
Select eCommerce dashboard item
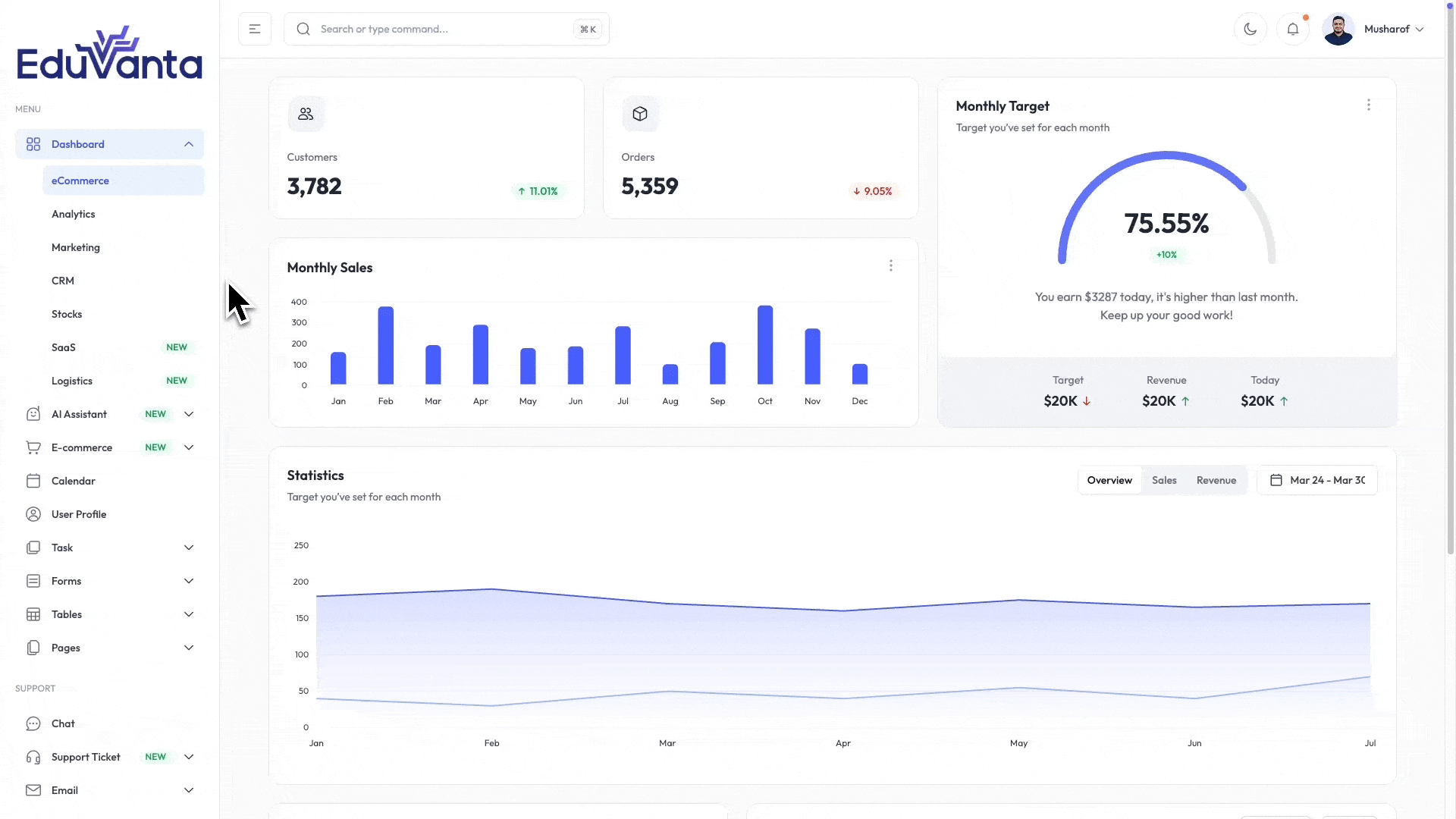pos(124,180)
